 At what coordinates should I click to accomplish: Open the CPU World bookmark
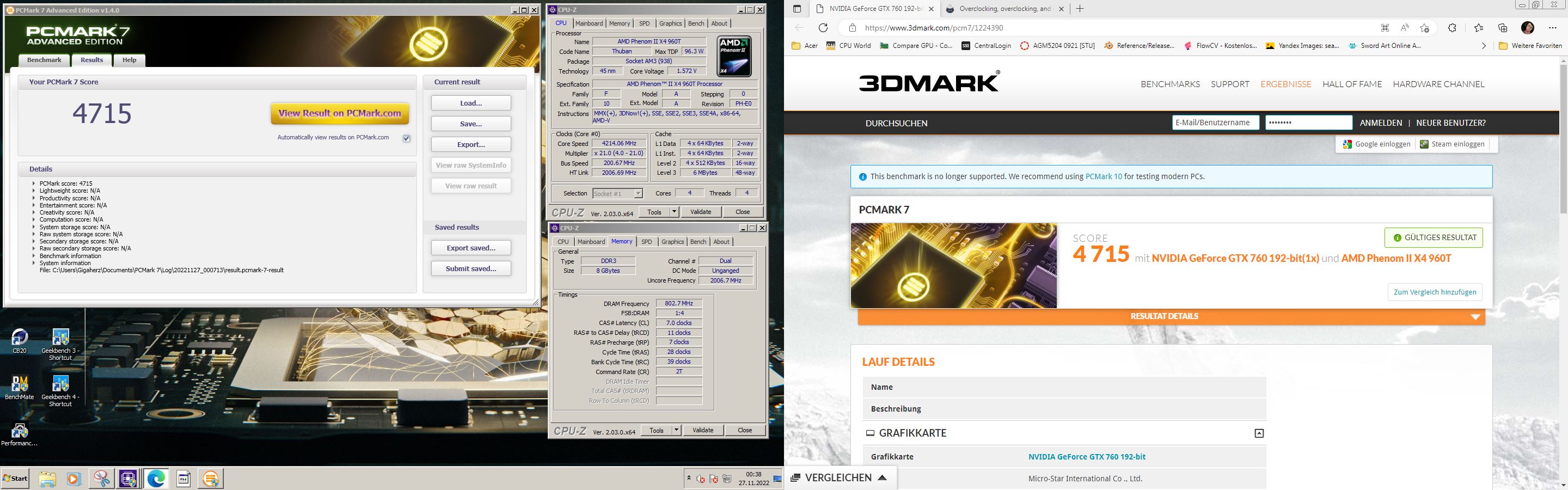[x=849, y=46]
